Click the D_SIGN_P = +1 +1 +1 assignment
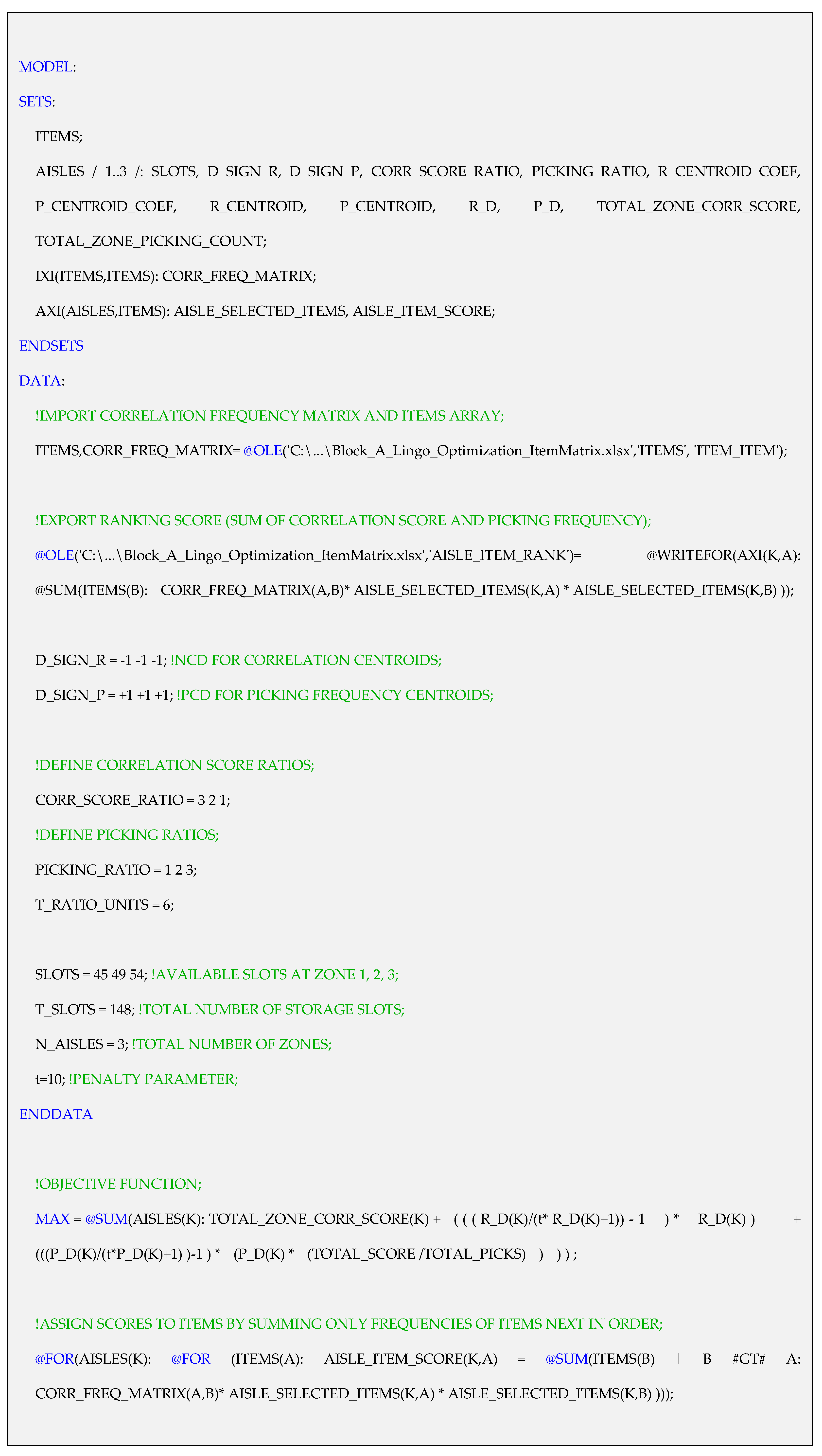The image size is (822, 1456). (x=104, y=695)
